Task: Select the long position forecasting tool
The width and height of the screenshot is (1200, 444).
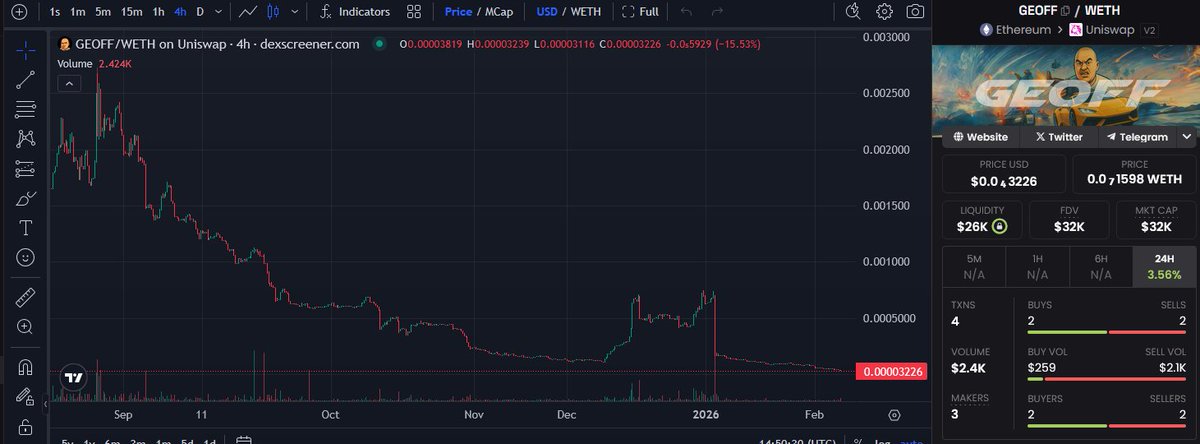Action: (26, 168)
